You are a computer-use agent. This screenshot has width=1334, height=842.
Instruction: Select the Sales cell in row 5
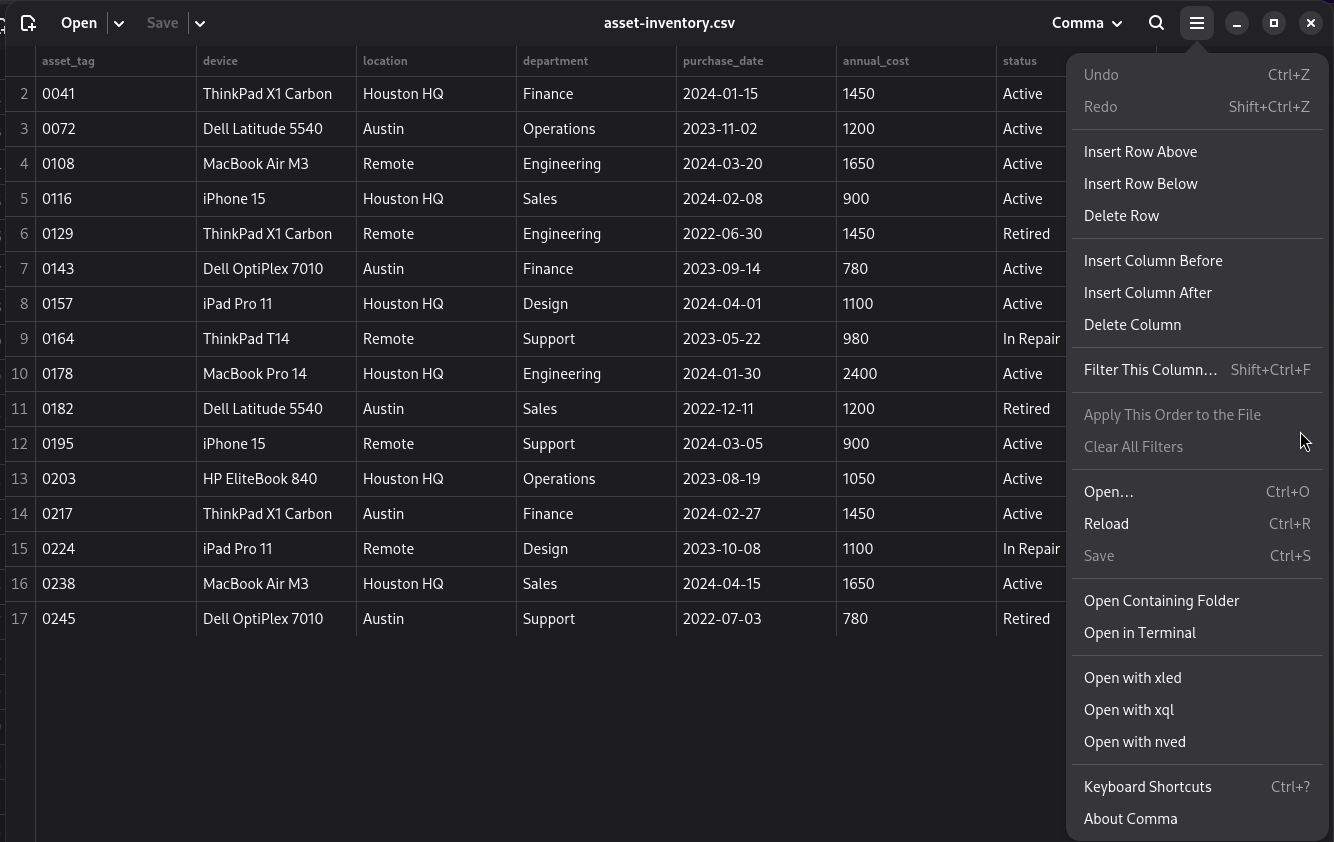596,199
